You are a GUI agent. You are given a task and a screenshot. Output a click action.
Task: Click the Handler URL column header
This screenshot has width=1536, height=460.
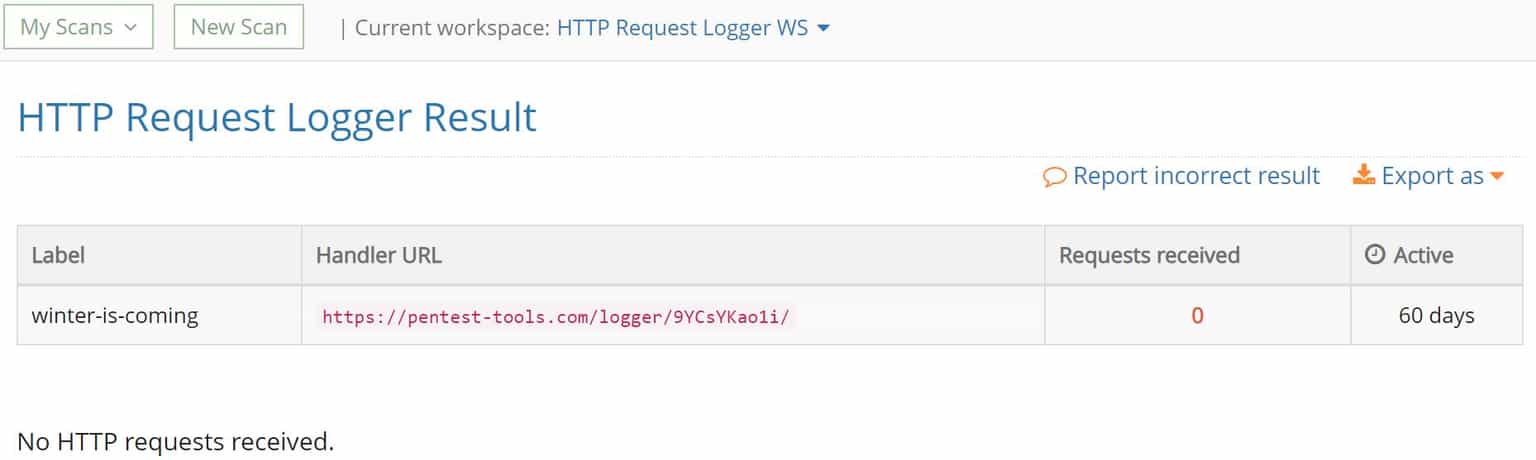(379, 255)
